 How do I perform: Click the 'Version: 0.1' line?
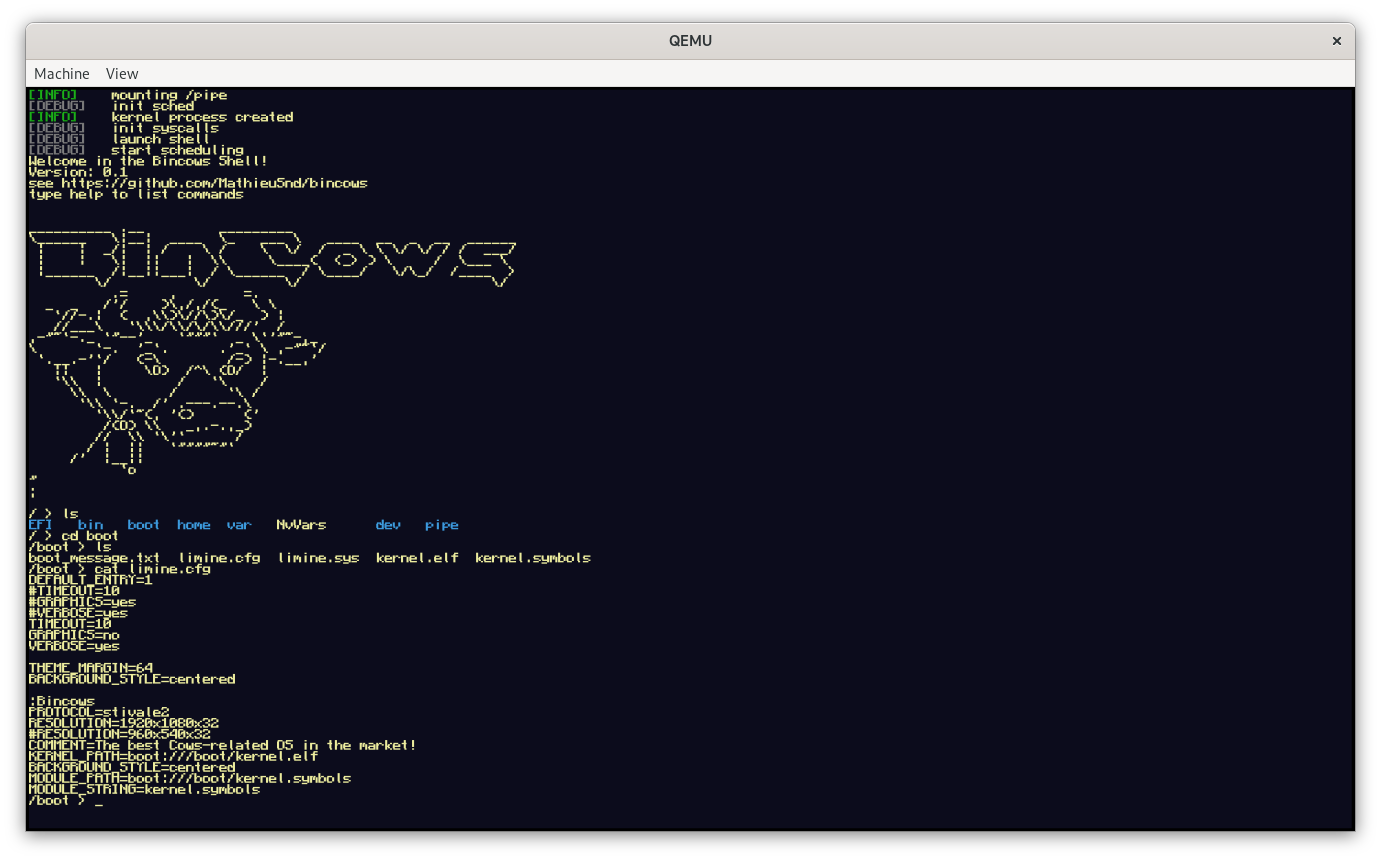pos(79,172)
